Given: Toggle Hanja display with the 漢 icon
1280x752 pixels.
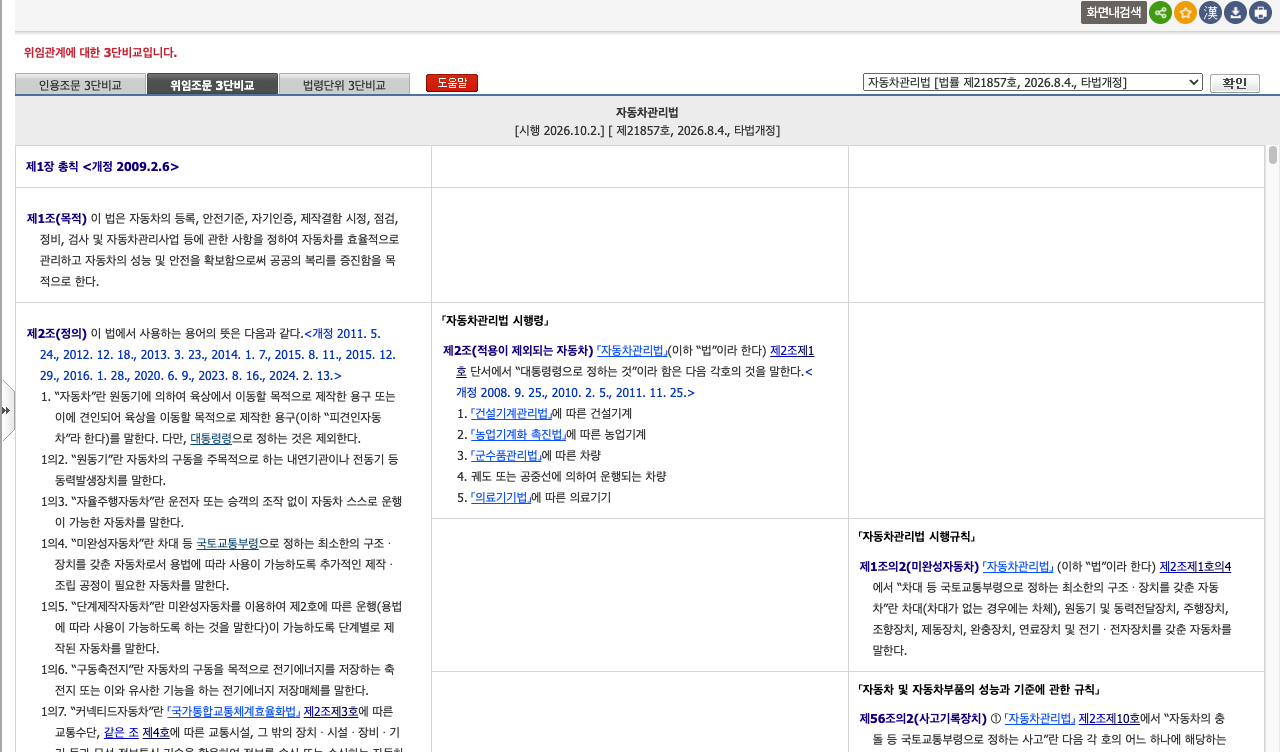Looking at the screenshot, I should point(1210,13).
